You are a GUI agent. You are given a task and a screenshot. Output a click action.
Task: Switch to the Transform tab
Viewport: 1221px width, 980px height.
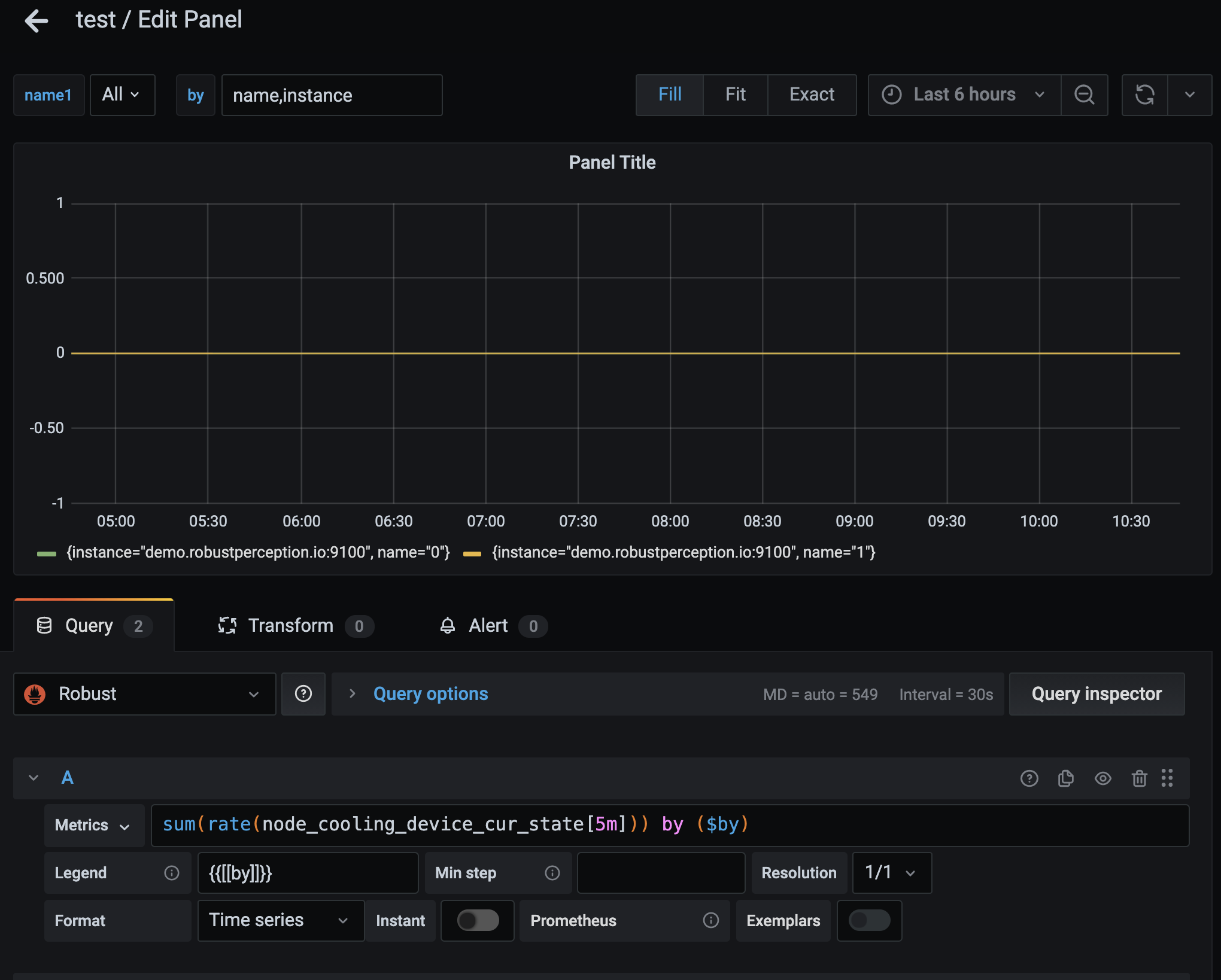[x=291, y=625]
